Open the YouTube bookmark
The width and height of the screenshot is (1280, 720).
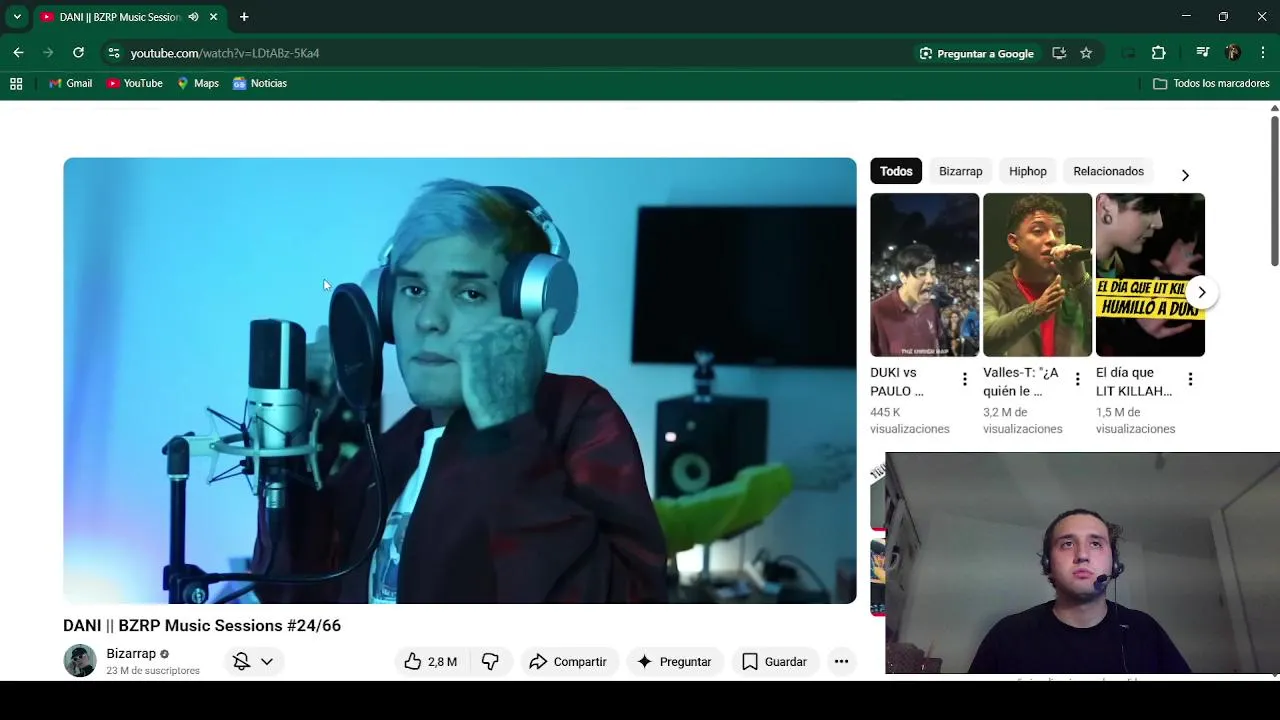click(135, 84)
